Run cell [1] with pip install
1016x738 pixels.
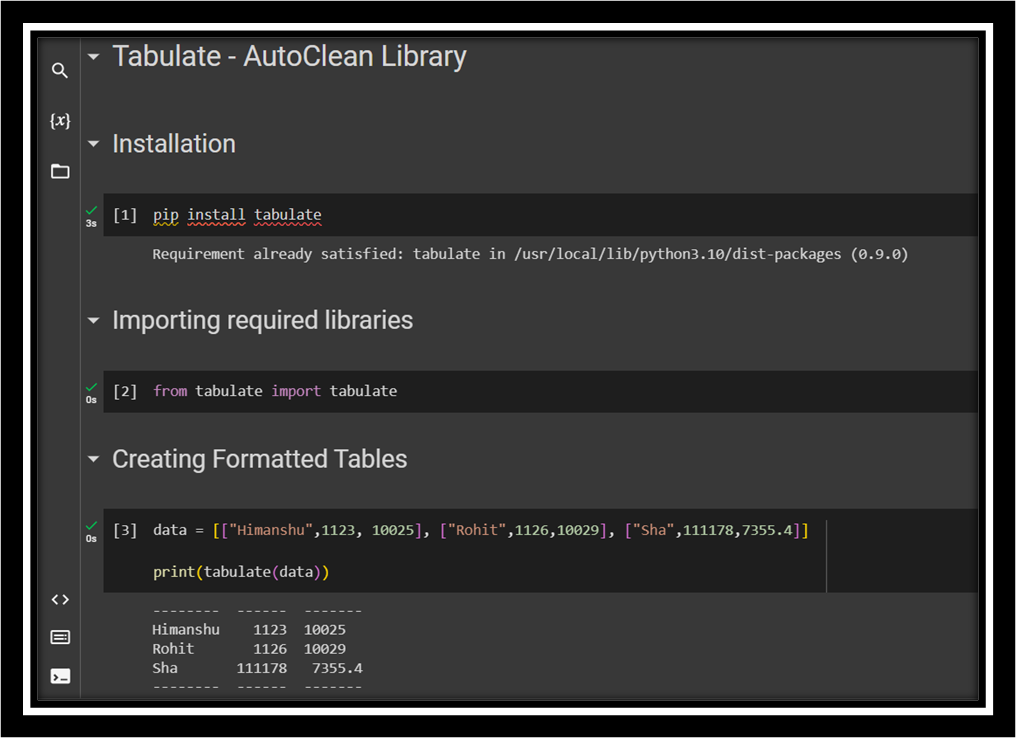pos(124,215)
